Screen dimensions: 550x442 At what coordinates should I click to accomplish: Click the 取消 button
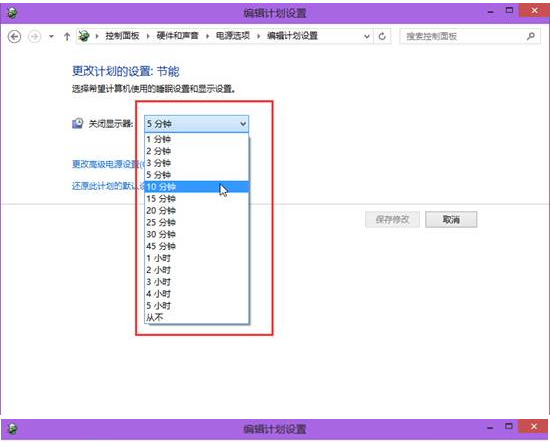(x=451, y=220)
